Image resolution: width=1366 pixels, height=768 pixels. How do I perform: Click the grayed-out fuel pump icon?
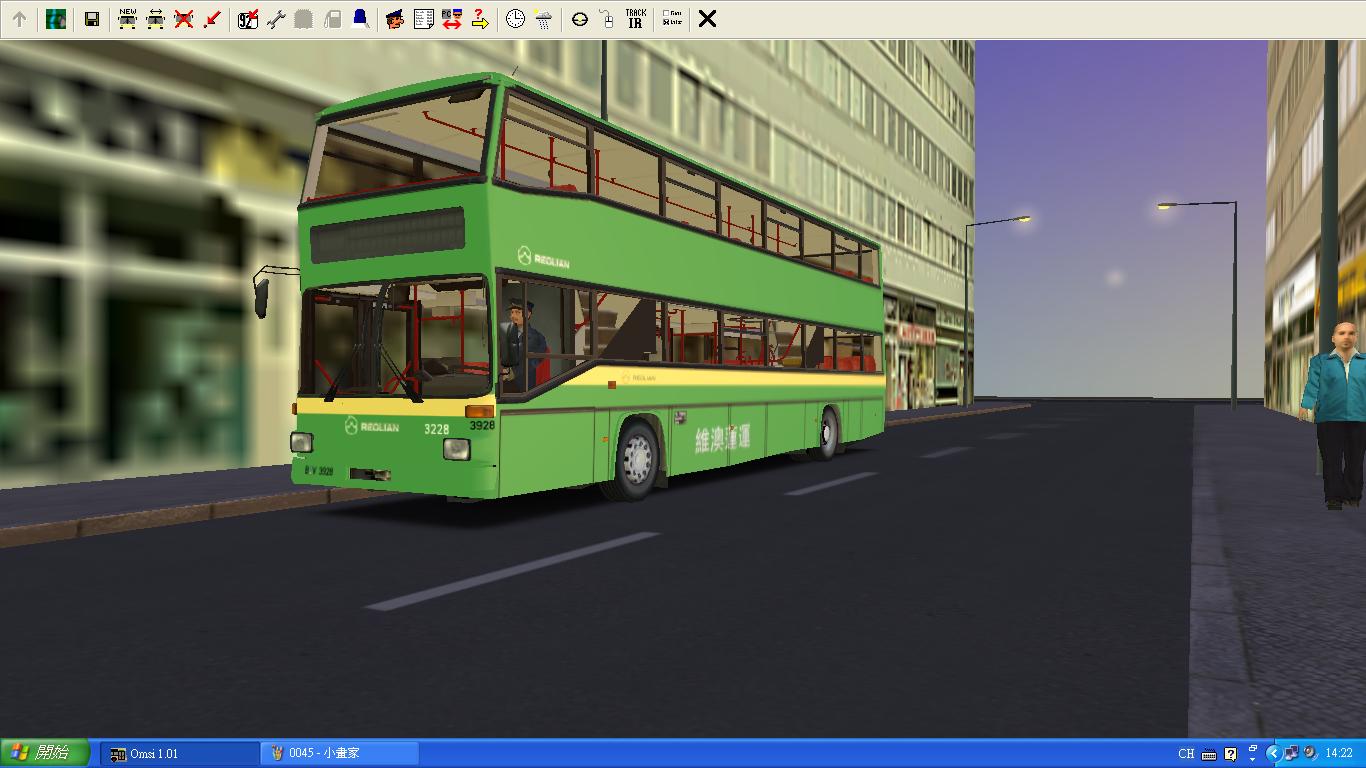pyautogui.click(x=332, y=19)
